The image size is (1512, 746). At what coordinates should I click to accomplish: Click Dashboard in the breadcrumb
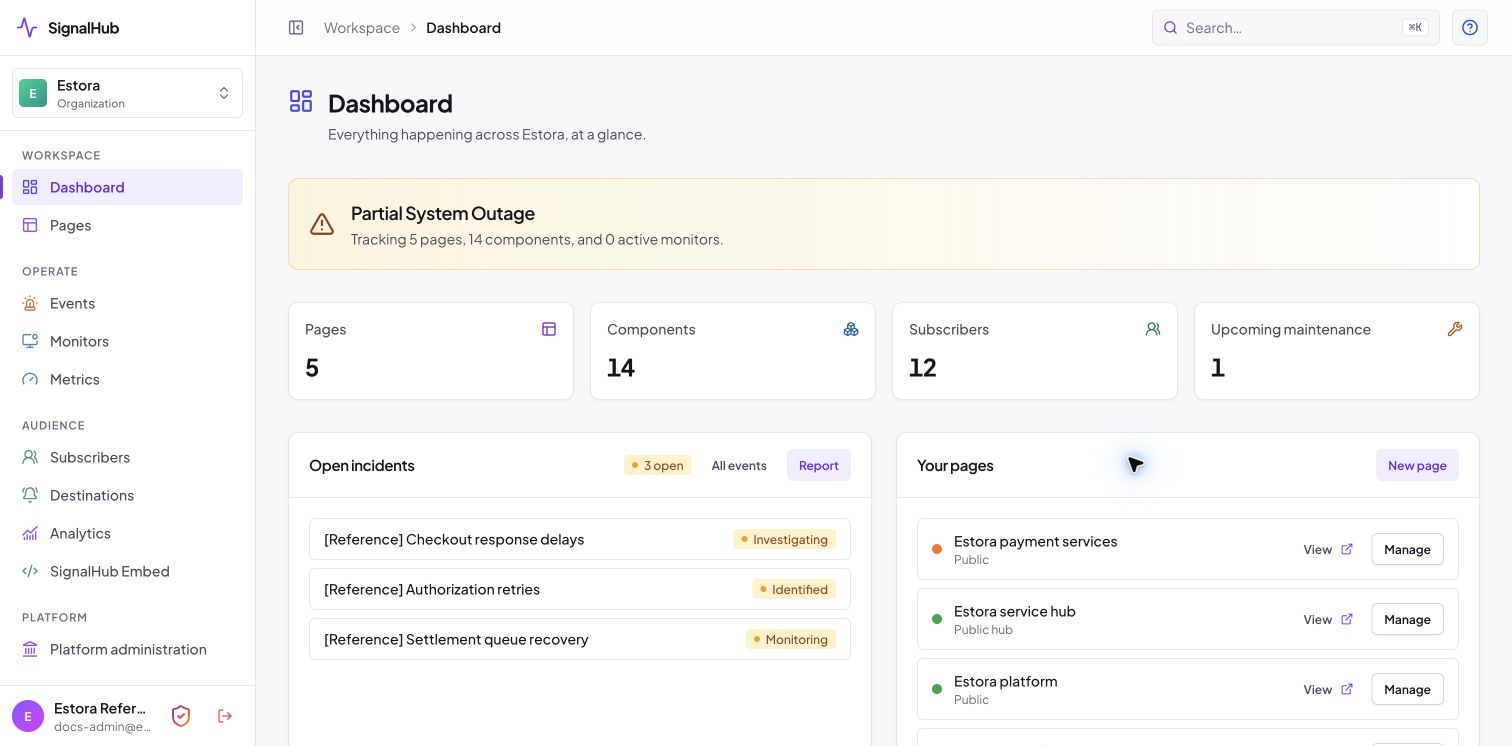tap(463, 28)
